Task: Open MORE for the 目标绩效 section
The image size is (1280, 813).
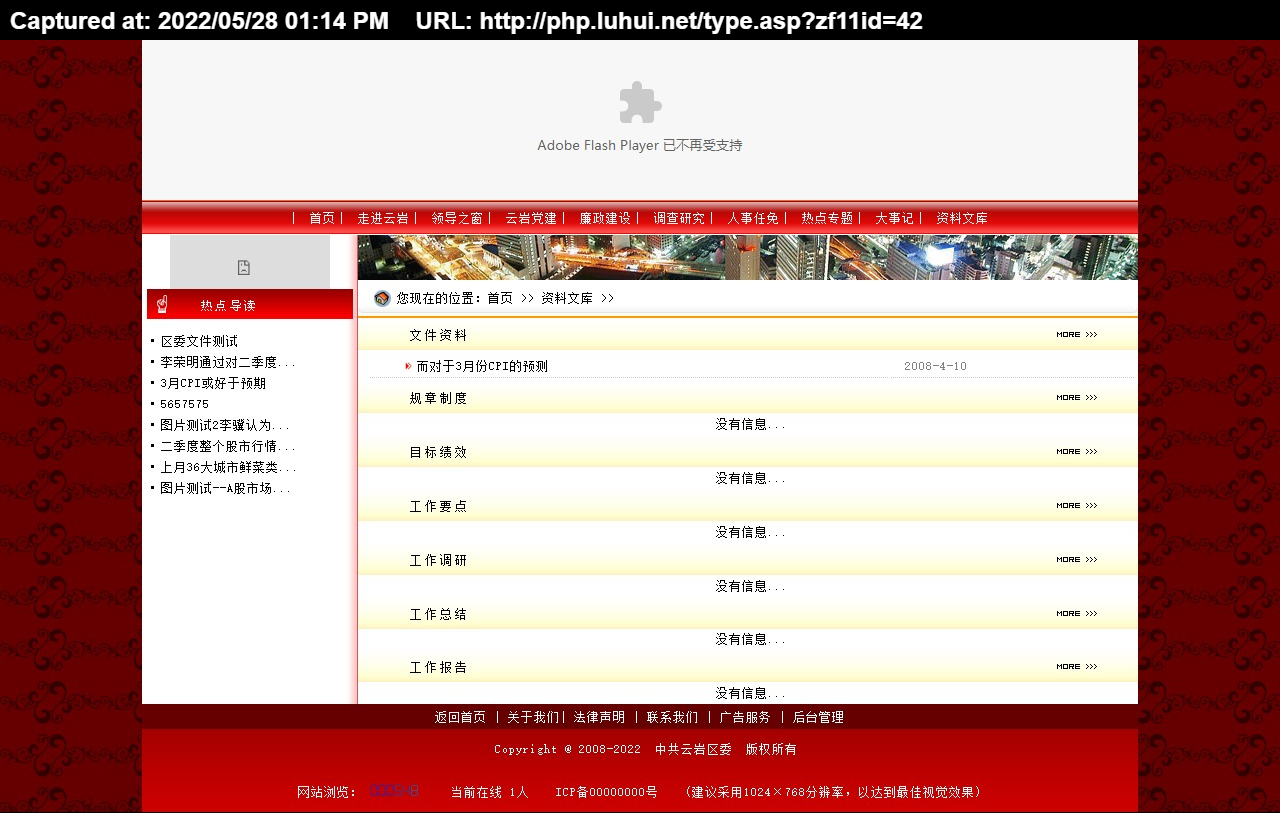Action: pyautogui.click(x=1077, y=452)
